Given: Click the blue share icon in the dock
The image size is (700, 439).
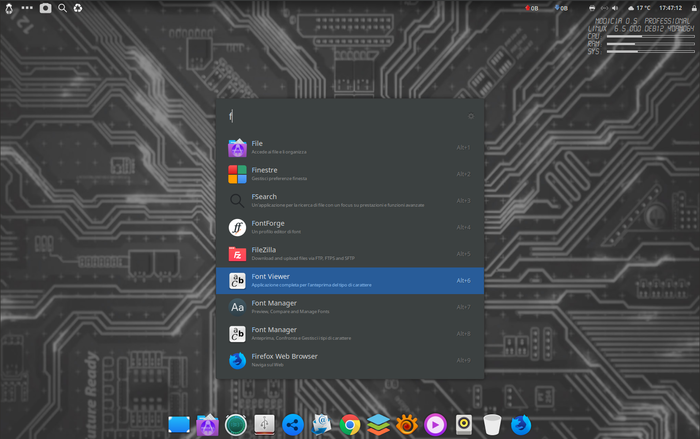Looking at the screenshot, I should (x=292, y=424).
